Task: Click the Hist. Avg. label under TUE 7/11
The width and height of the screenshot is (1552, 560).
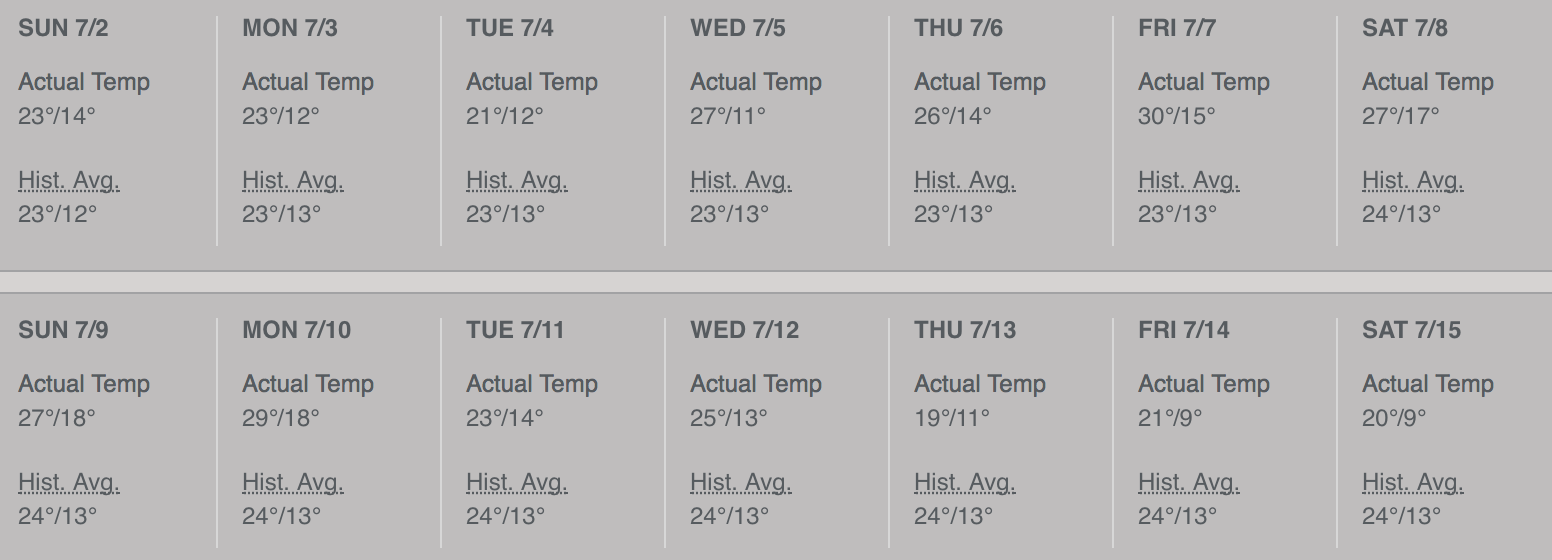Action: [517, 483]
